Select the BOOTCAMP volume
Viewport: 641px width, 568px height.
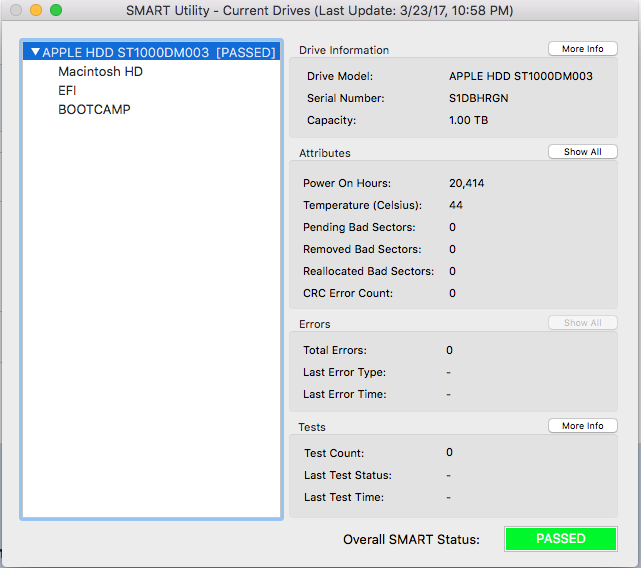pyautogui.click(x=94, y=110)
